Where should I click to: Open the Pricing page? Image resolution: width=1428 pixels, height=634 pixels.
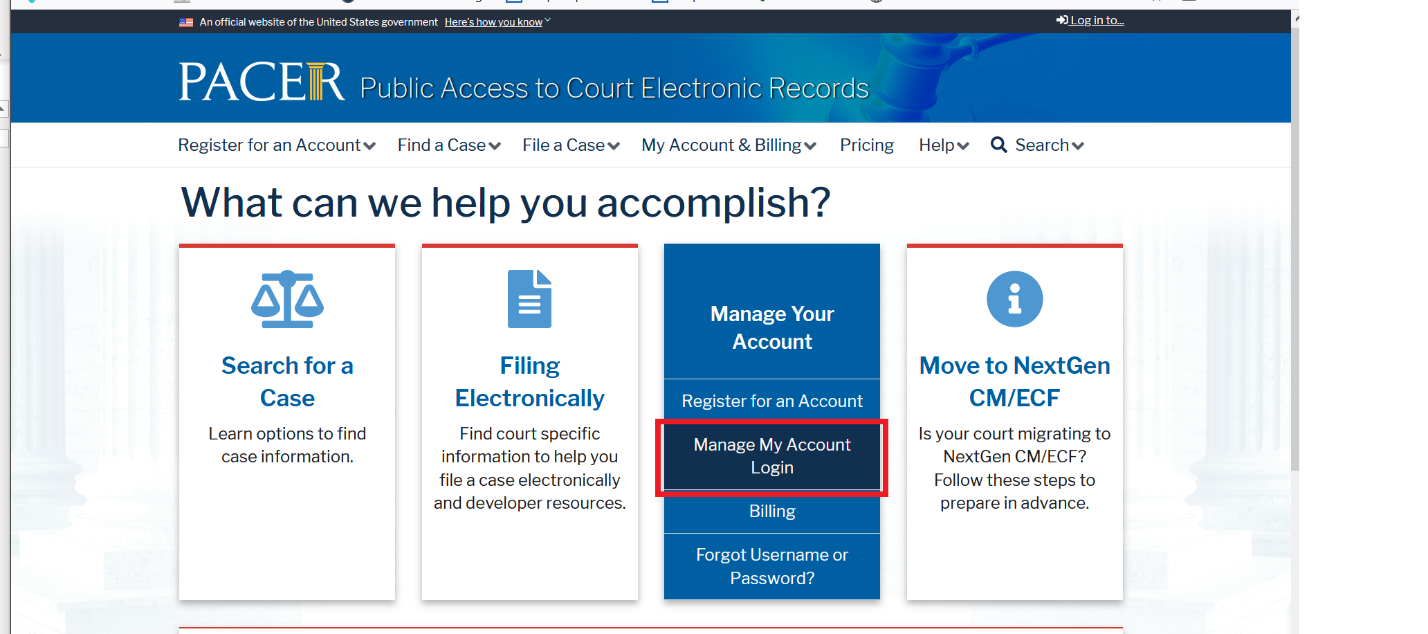click(867, 145)
